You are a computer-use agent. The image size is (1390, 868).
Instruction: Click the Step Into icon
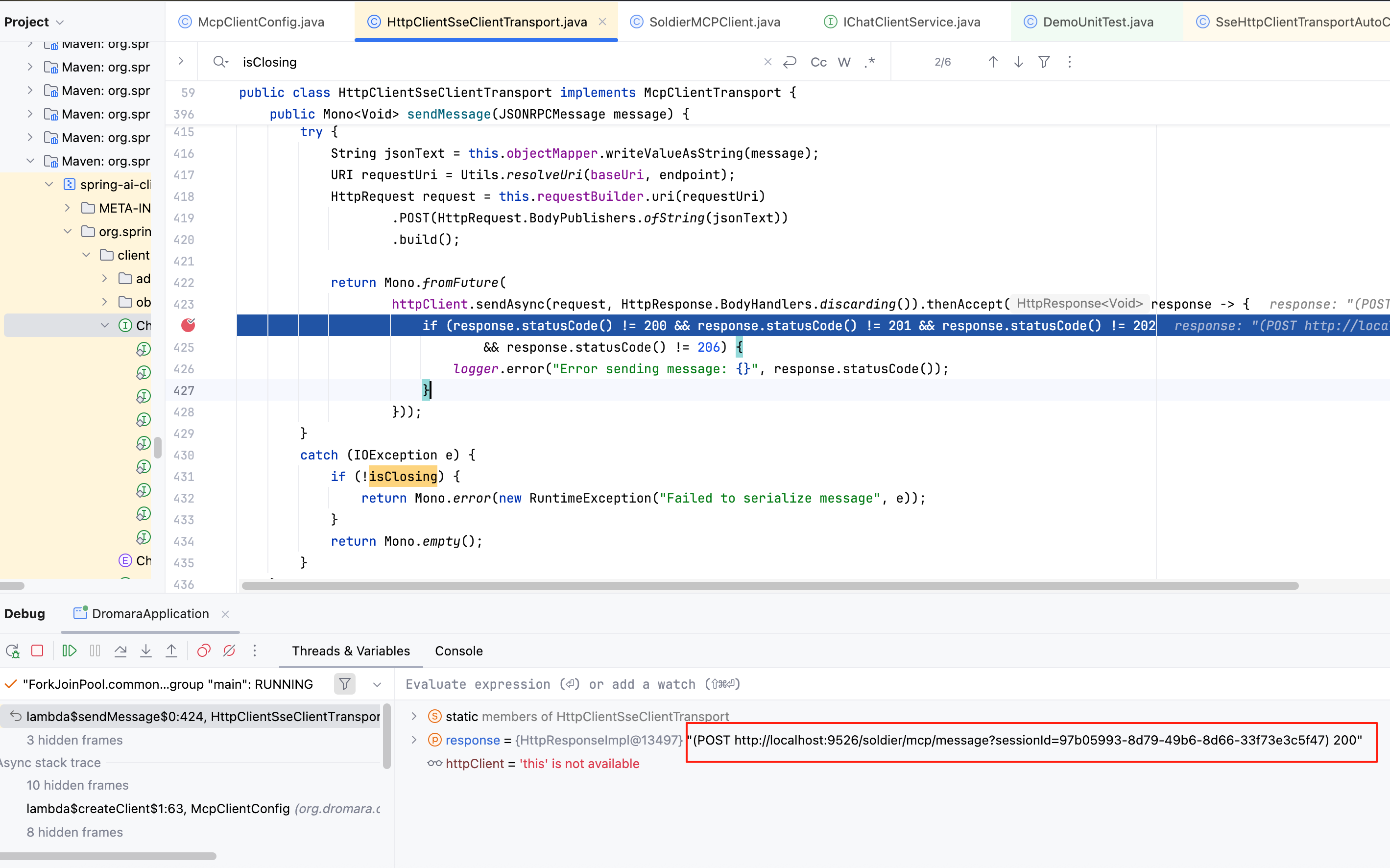(146, 651)
